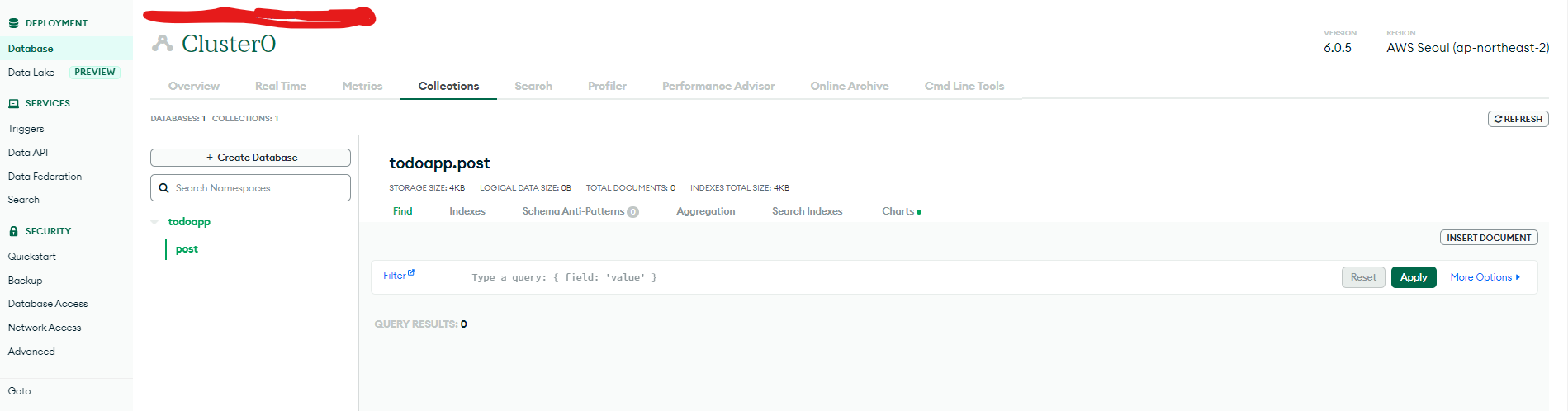Open the Schema Anti-Patterns sub-tab

(x=573, y=211)
